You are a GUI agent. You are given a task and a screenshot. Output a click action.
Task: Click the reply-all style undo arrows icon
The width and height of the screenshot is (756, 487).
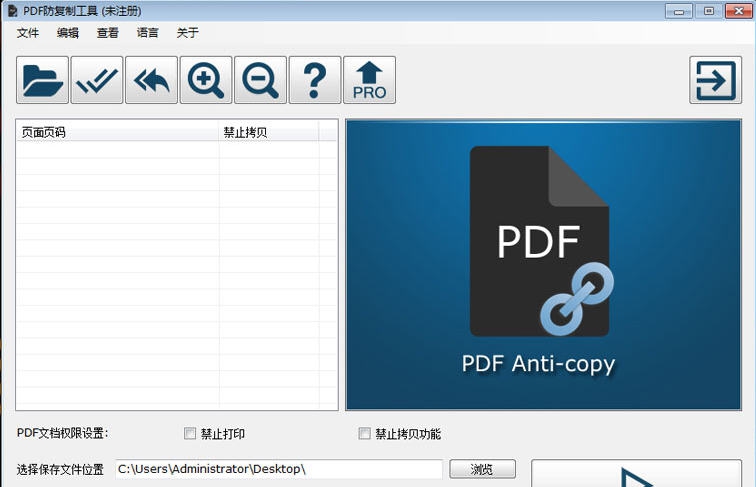(151, 80)
